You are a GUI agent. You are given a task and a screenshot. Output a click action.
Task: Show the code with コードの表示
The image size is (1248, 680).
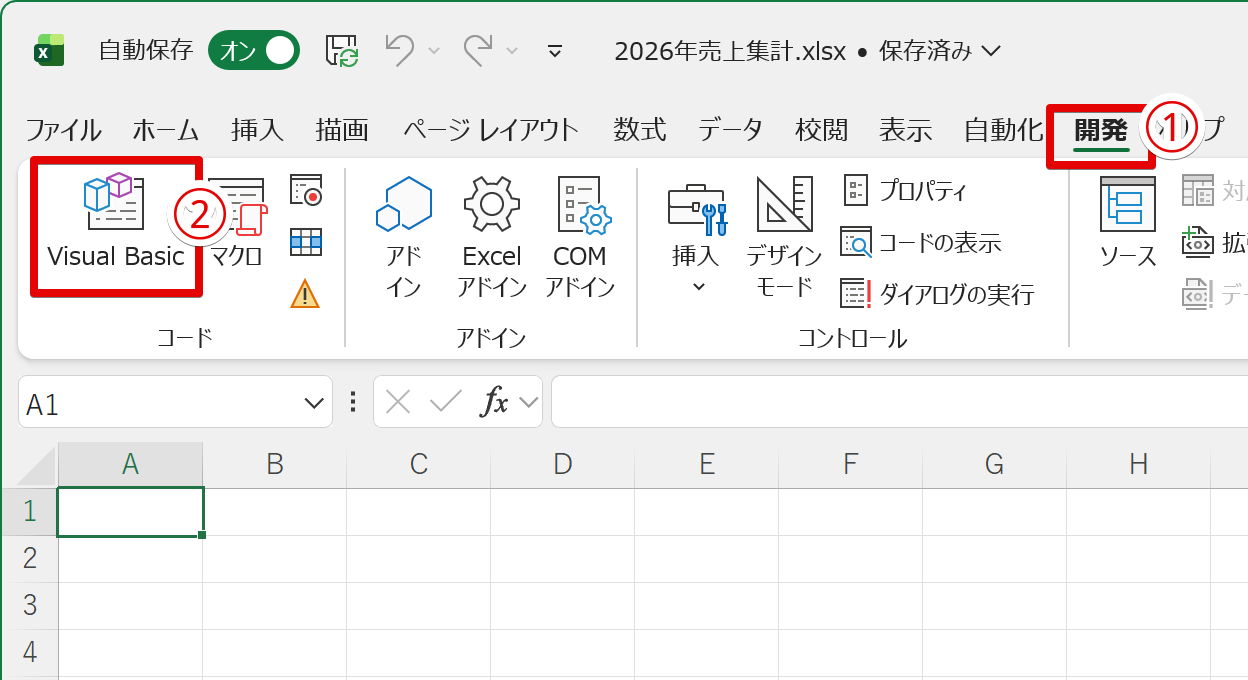[924, 241]
